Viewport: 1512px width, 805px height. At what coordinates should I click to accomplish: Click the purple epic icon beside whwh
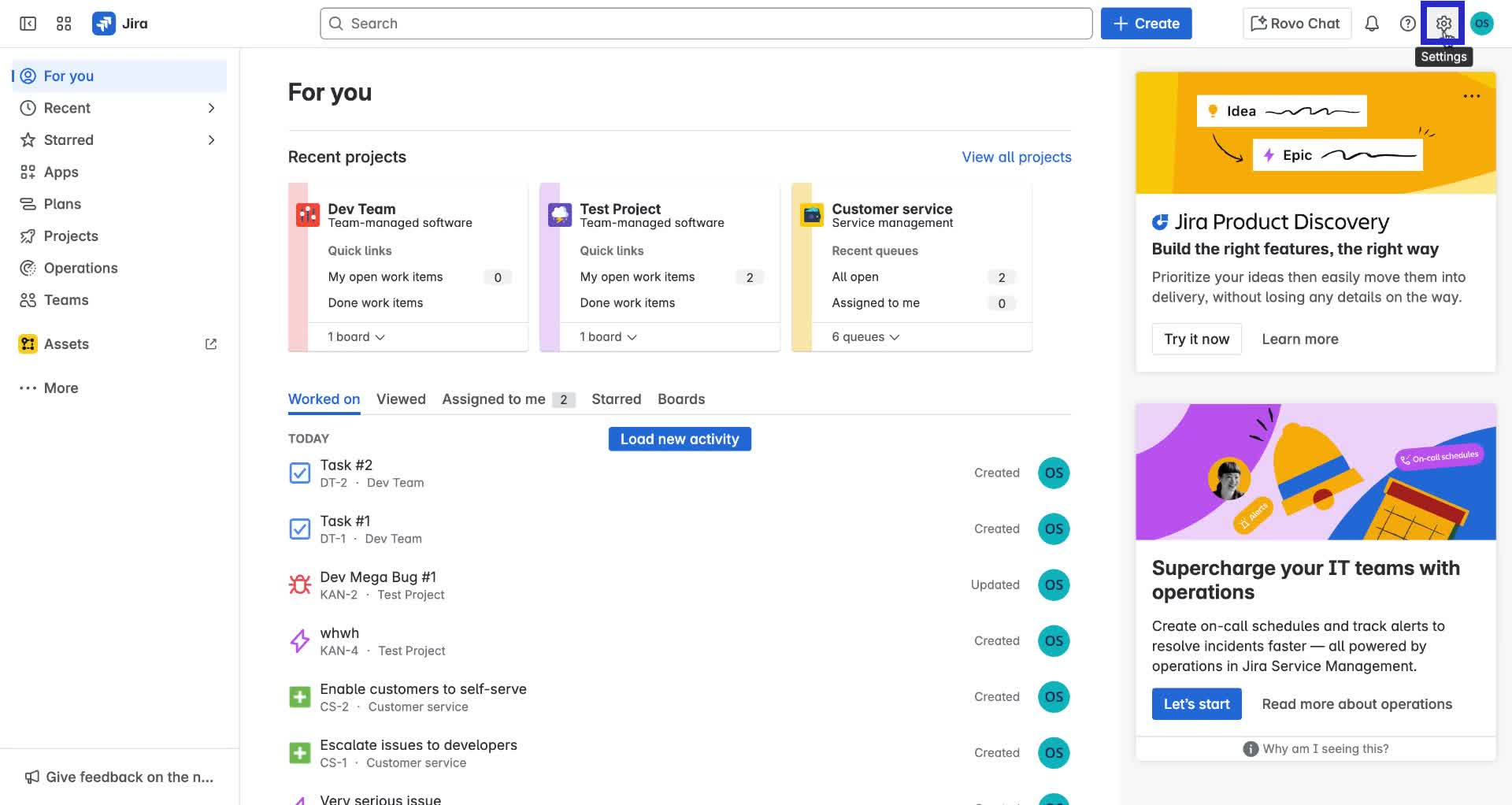point(300,640)
